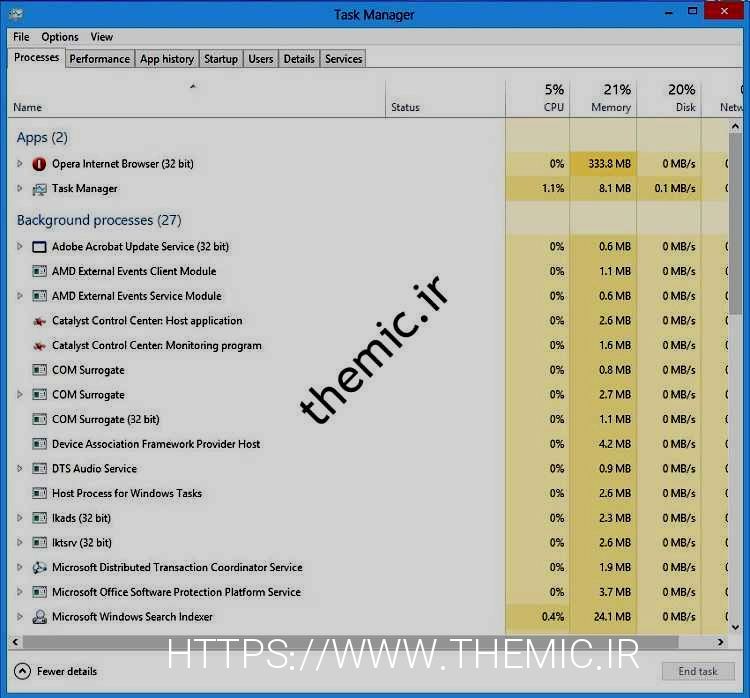Click Catalyst Control Center Host application icon
The width and height of the screenshot is (750, 698).
[x=39, y=321]
